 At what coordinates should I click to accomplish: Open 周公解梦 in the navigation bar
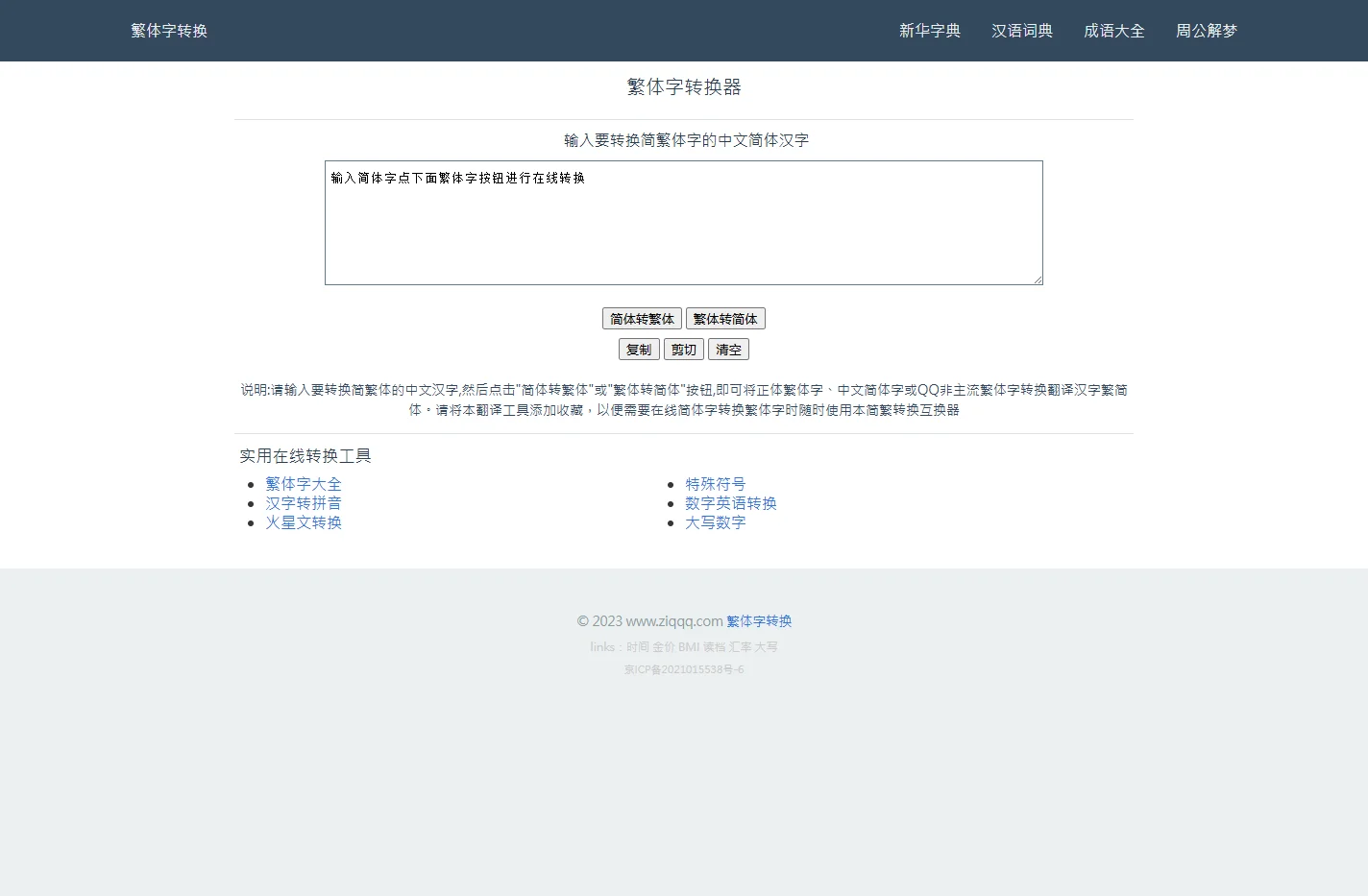click(1207, 31)
